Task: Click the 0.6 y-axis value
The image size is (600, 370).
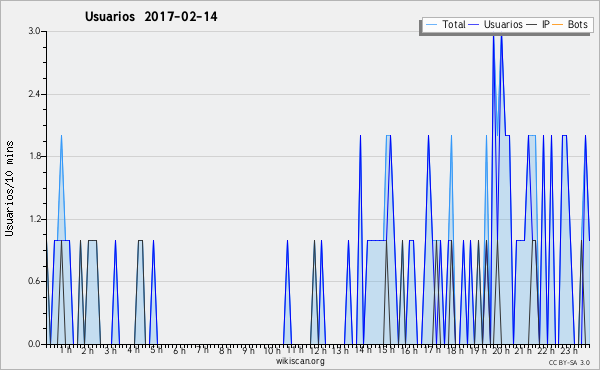Action: pyautogui.click(x=35, y=281)
